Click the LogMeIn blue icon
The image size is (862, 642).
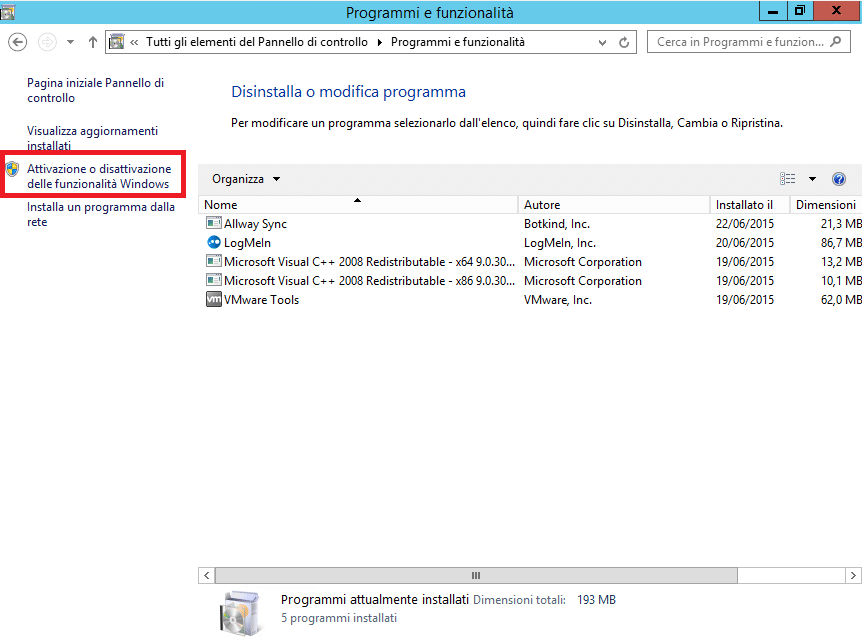[x=213, y=242]
